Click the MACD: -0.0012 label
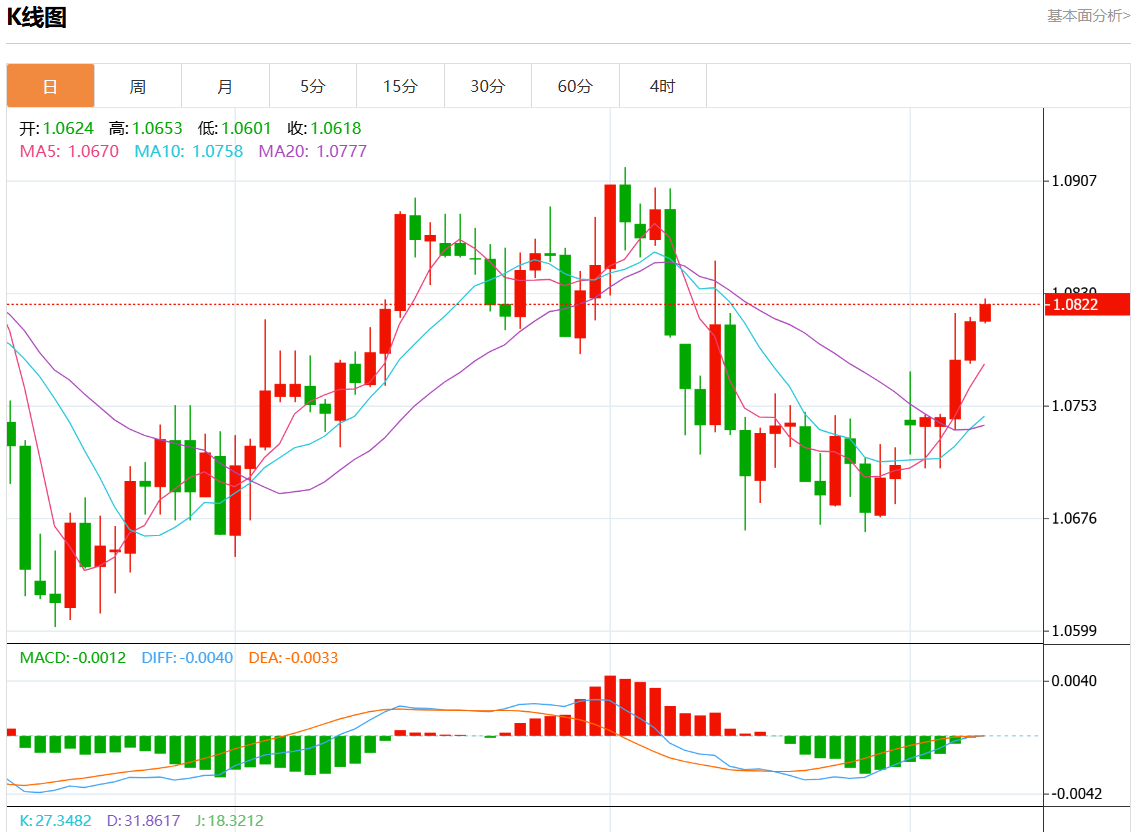 [73, 658]
